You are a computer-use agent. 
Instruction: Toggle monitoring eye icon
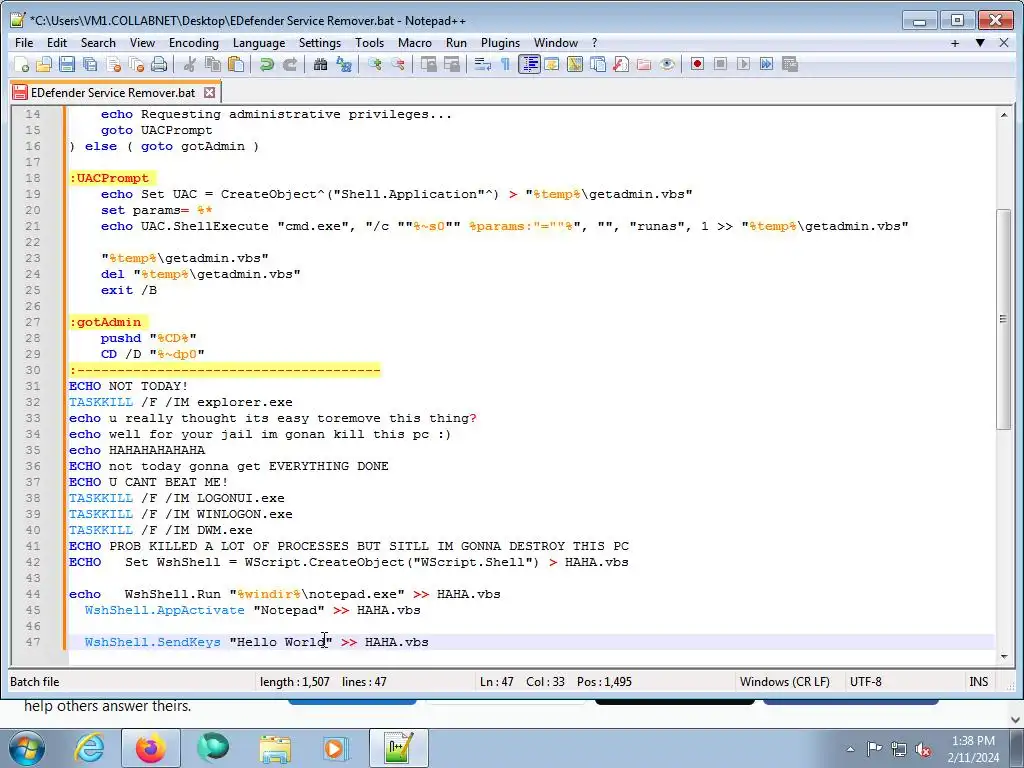[667, 64]
